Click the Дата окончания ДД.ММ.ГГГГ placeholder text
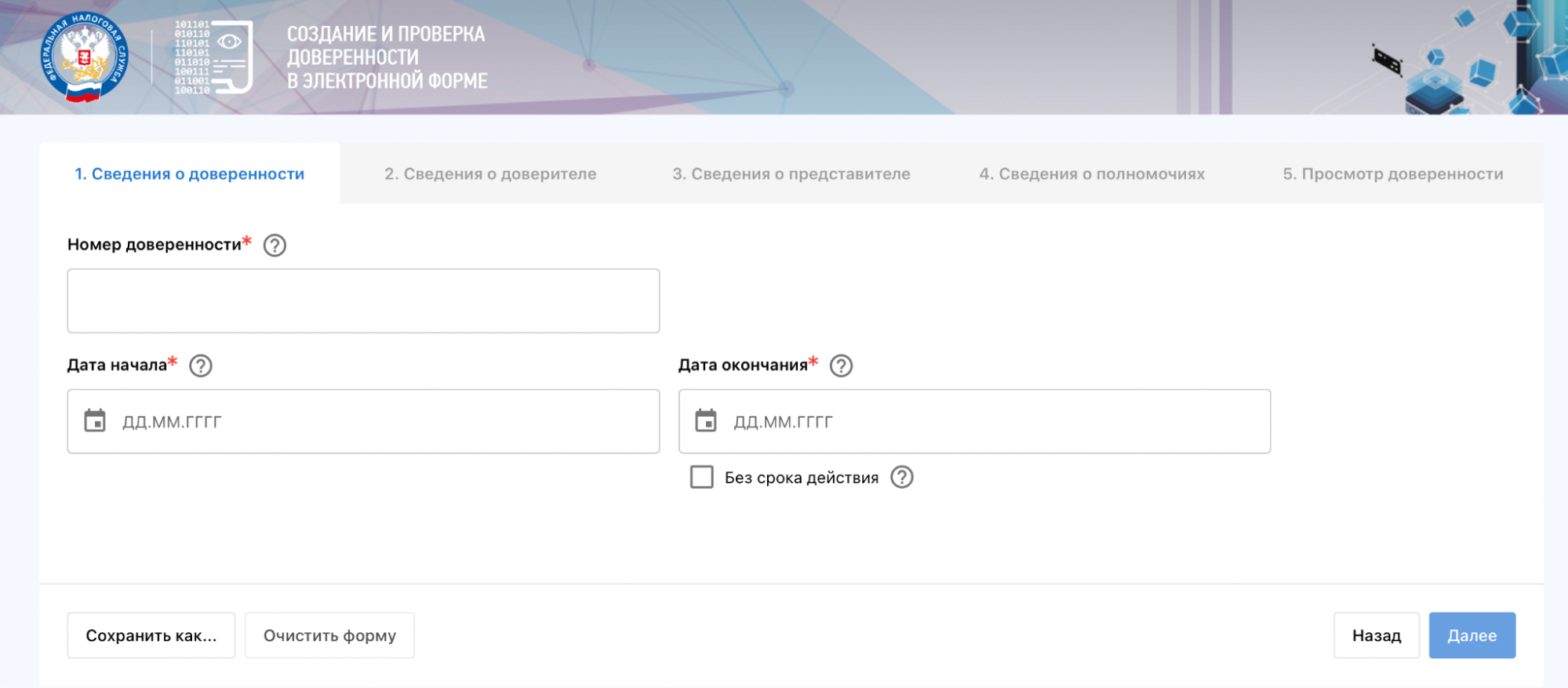The image size is (1568, 688). point(783,422)
